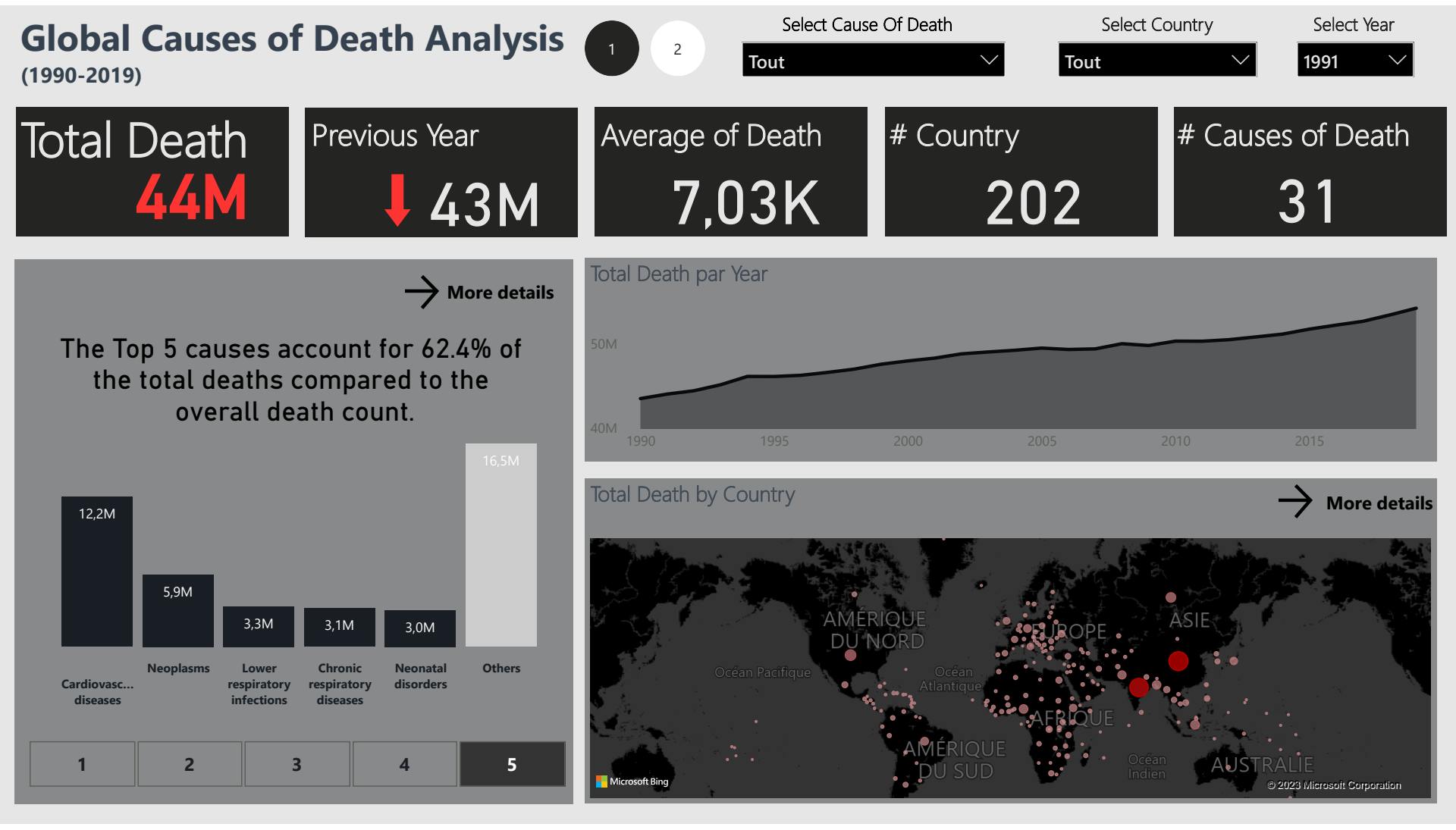Viewport: 1456px width, 830px height.
Task: Open the Select Cause Of Death dropdown
Action: coord(873,61)
